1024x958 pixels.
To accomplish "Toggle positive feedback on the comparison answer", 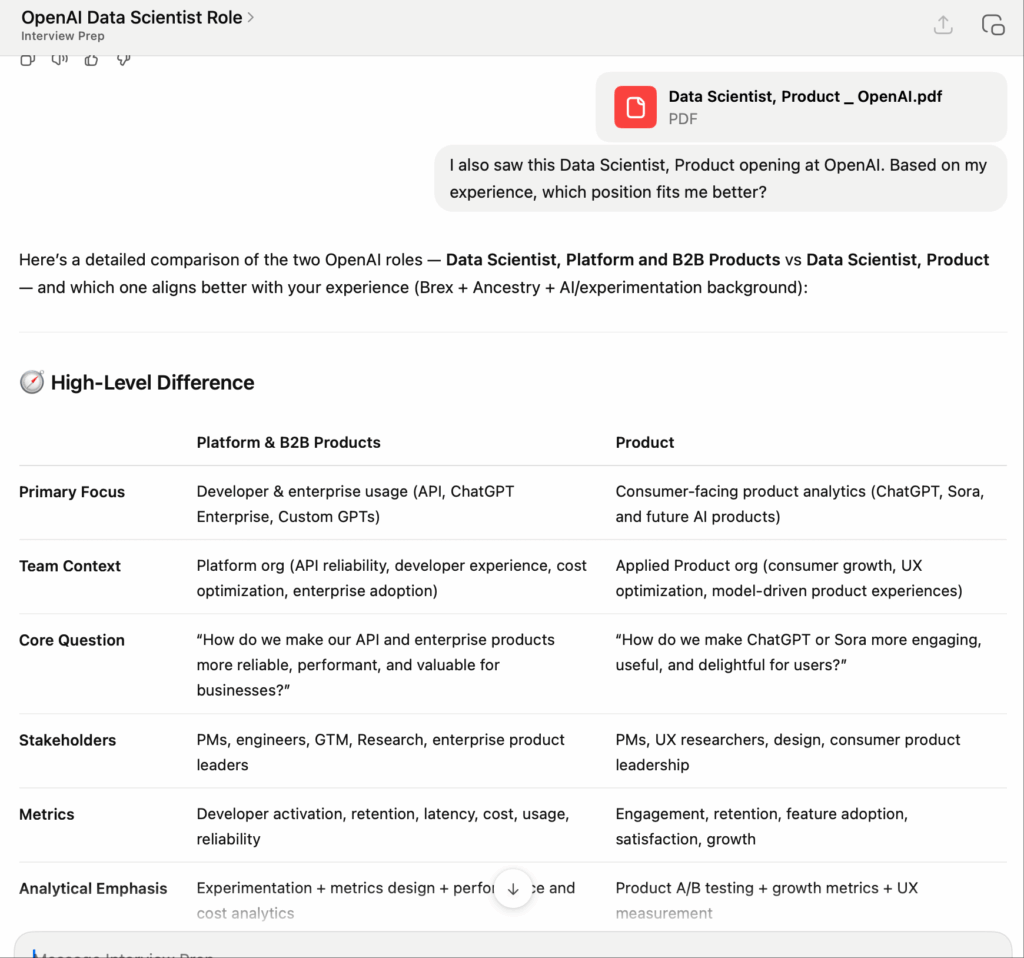I will (x=90, y=60).
